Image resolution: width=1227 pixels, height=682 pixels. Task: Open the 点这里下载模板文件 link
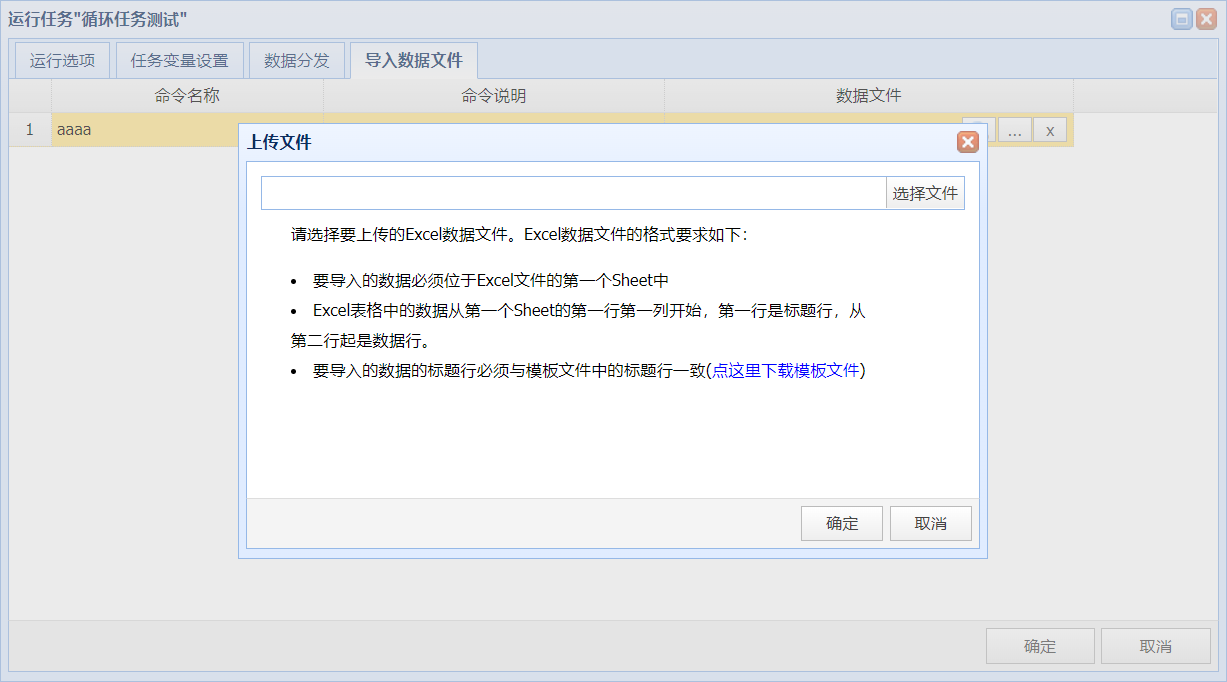[x=786, y=370]
